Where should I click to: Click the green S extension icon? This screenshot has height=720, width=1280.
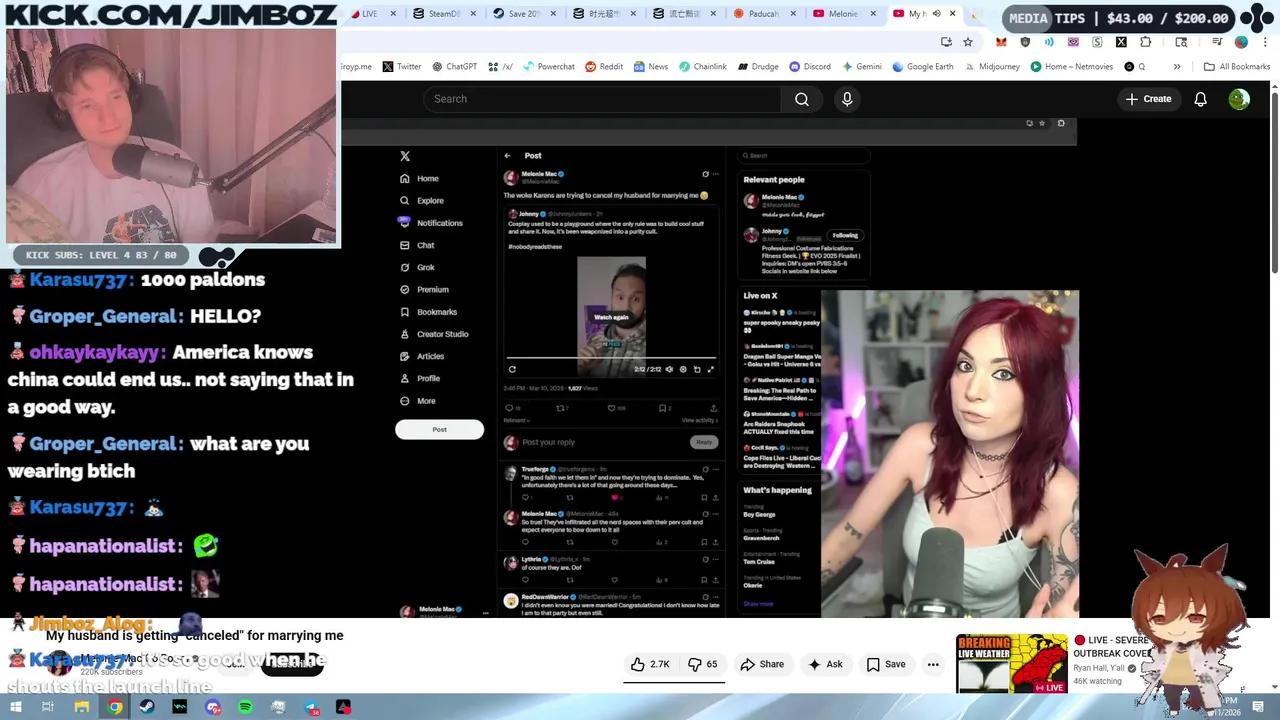(x=1097, y=42)
